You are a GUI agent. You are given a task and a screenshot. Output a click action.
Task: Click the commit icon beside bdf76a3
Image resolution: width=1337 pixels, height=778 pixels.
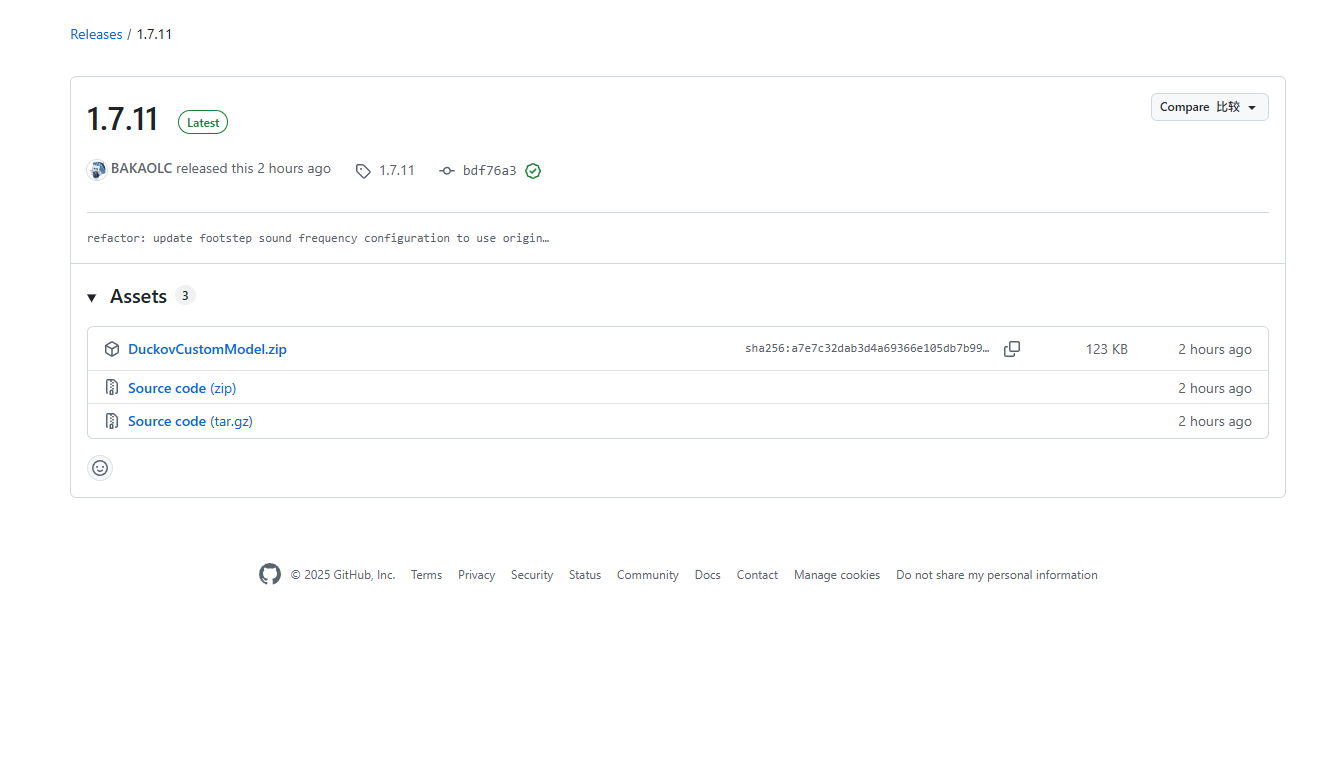[447, 171]
